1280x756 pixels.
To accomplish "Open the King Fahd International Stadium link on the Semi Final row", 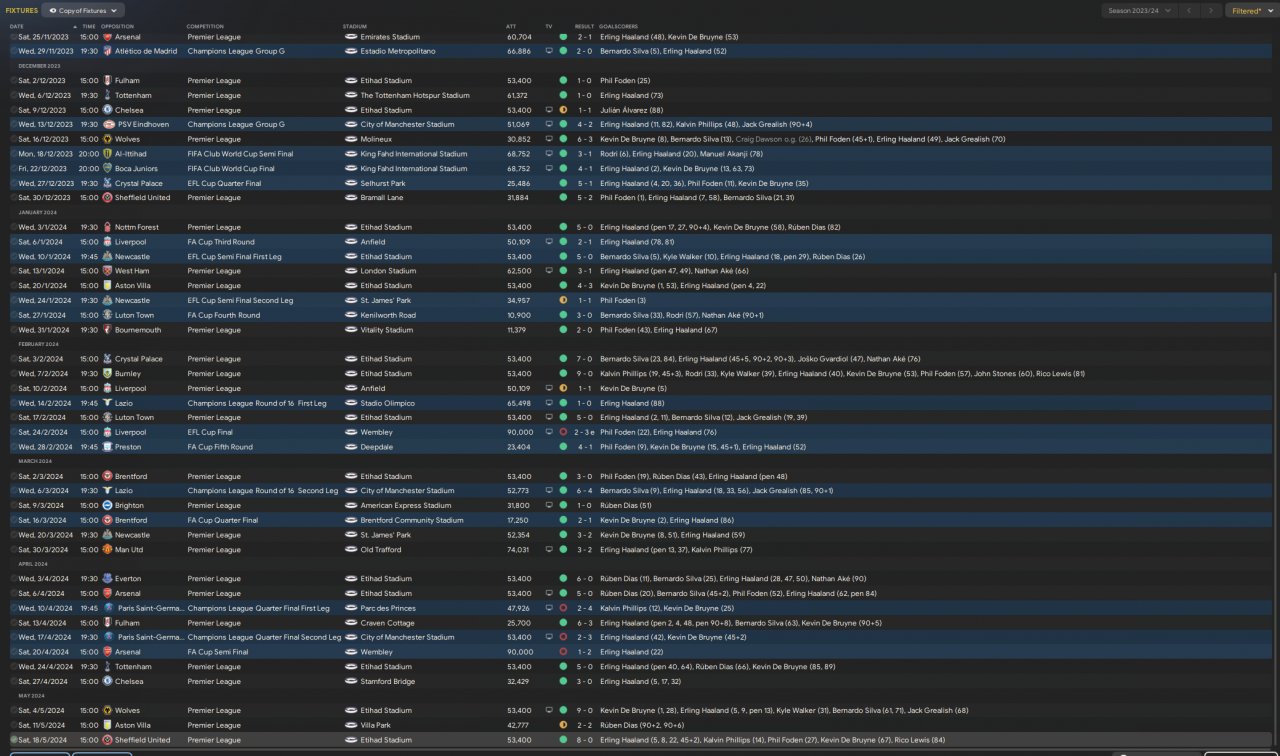I will coord(414,154).
